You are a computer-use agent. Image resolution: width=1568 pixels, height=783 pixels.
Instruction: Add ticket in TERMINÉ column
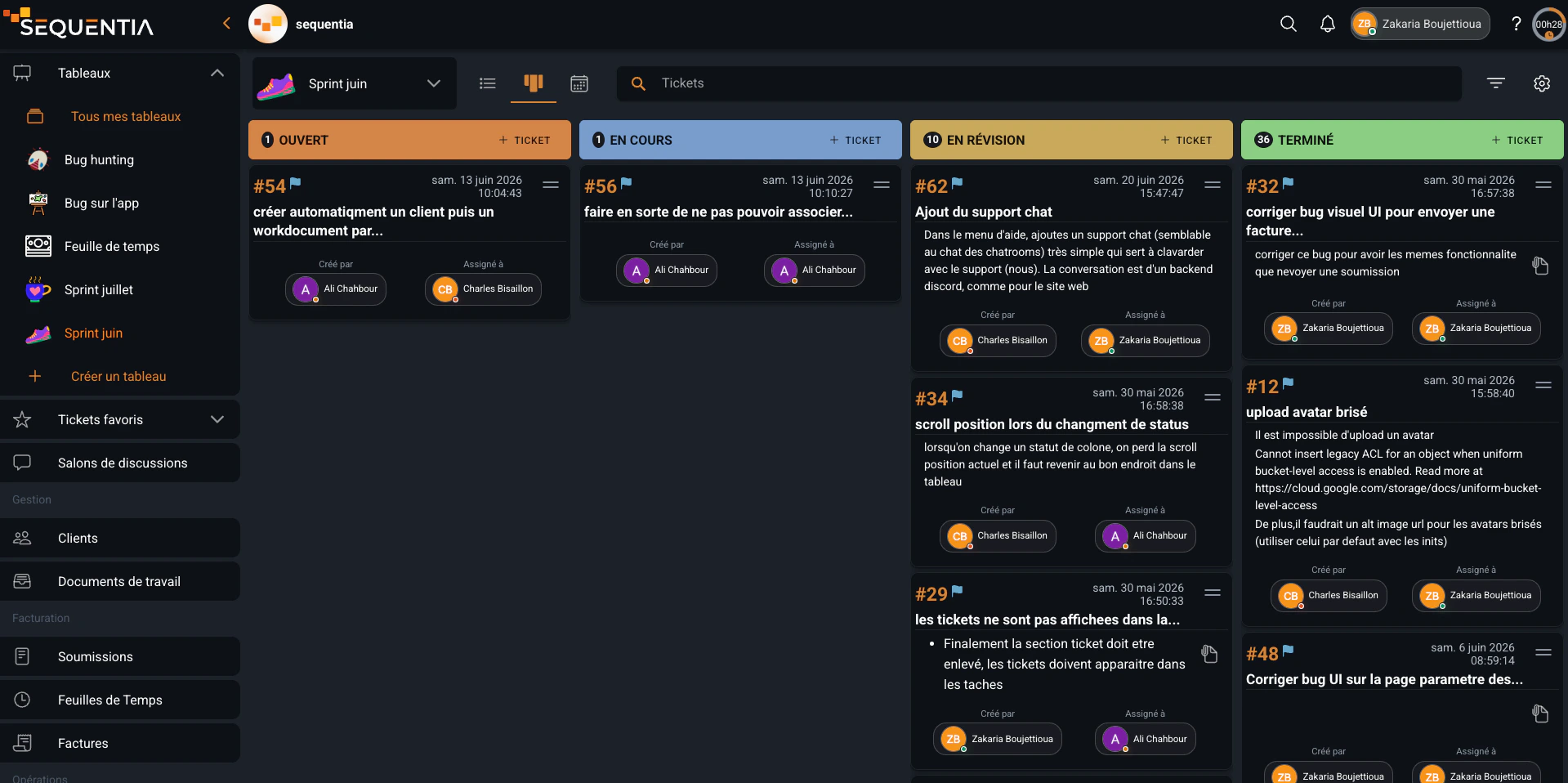[x=1517, y=141]
